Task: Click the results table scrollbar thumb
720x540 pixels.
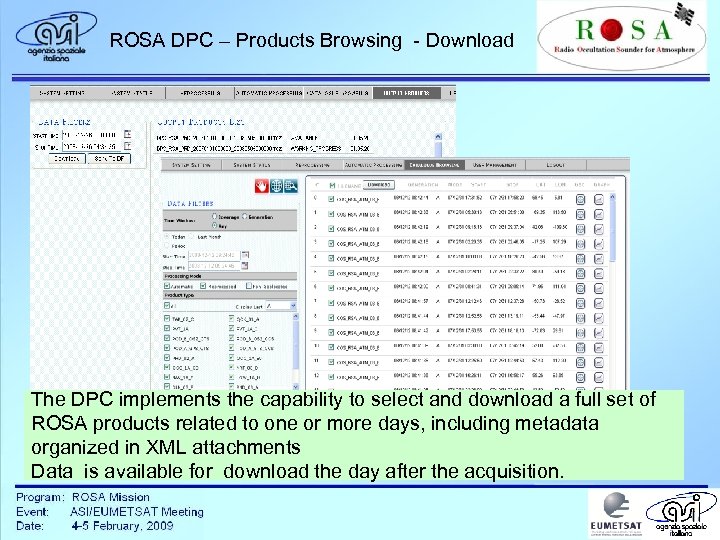Action: 613,232
